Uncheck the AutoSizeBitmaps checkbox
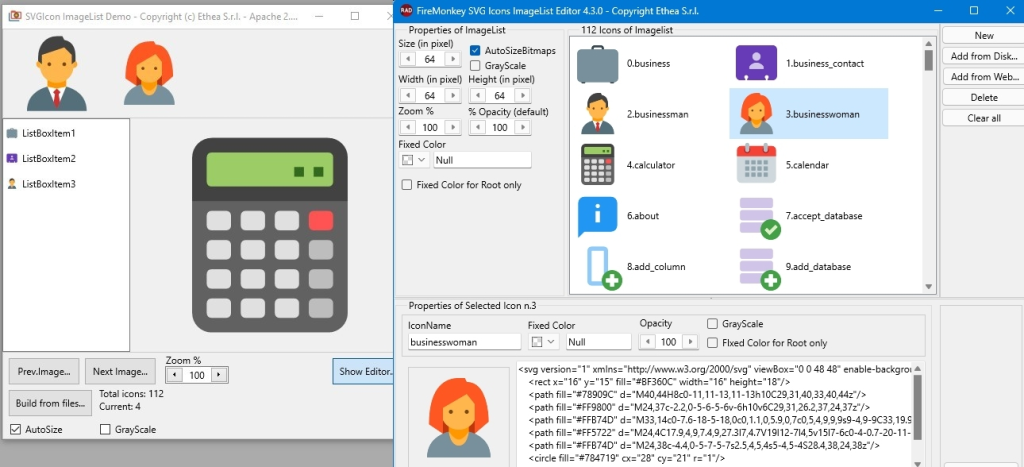 coord(475,50)
